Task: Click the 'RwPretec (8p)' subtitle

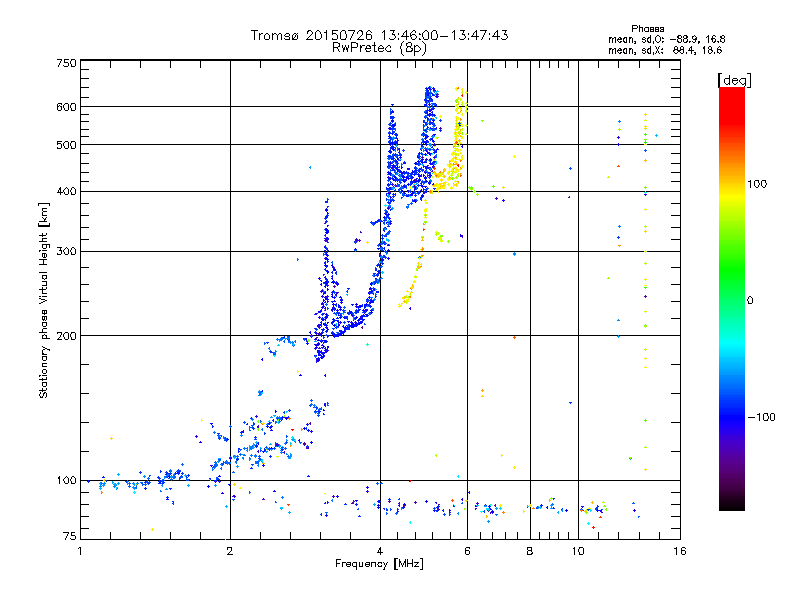Action: pyautogui.click(x=379, y=48)
